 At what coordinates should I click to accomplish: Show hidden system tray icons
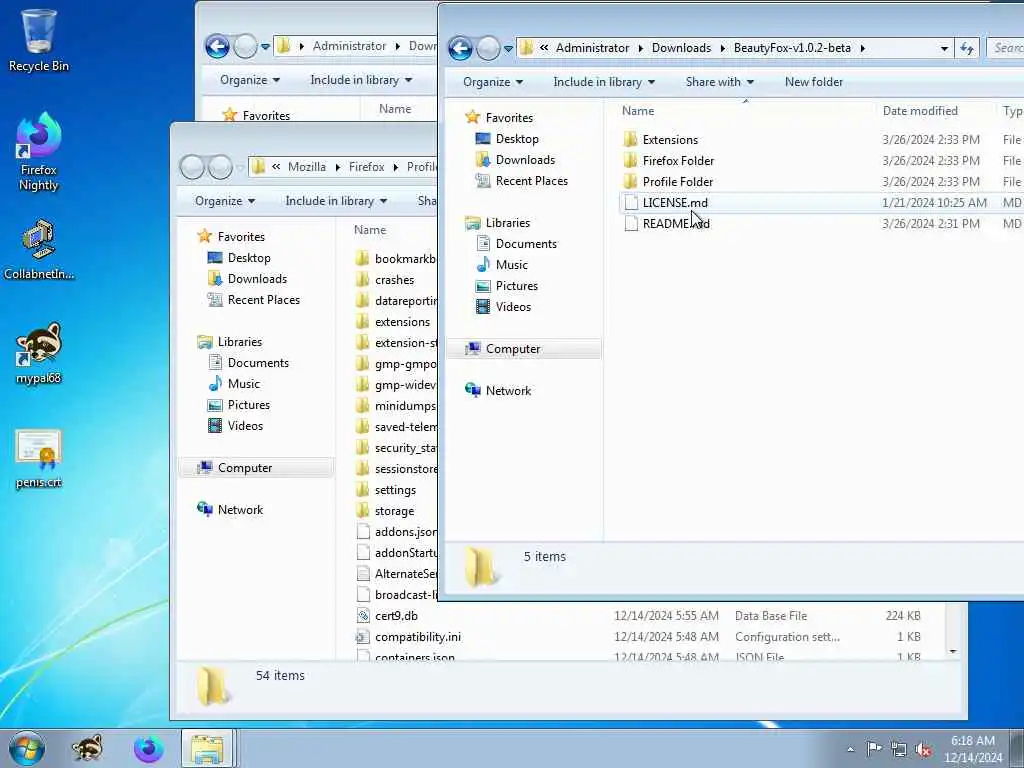point(850,749)
